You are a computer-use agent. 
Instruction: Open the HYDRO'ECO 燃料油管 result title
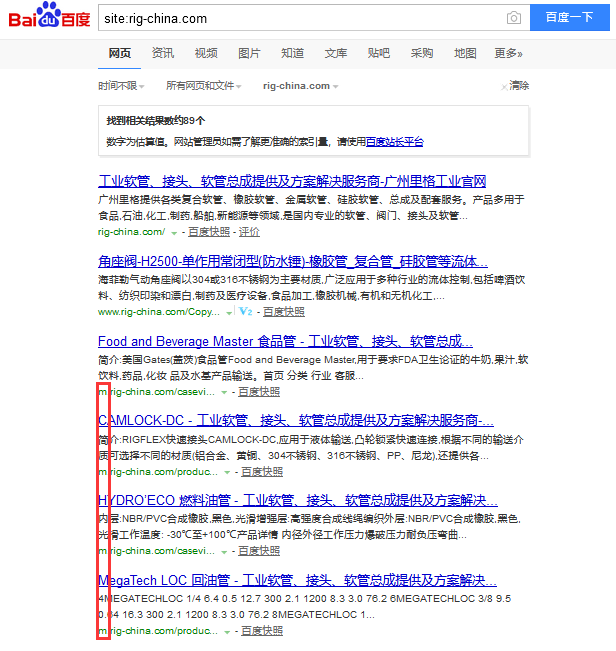coord(298,500)
